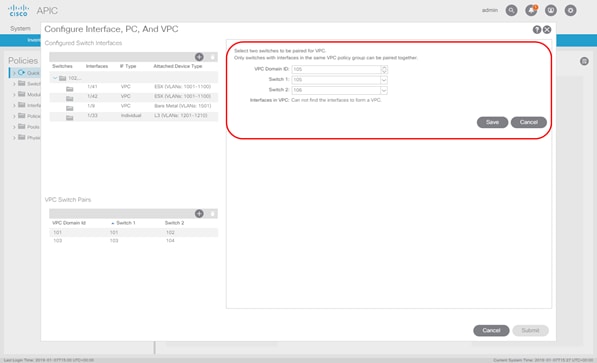Image resolution: width=597 pixels, height=363 pixels.
Task: Click the Individual IF type cell
Action: [131, 115]
